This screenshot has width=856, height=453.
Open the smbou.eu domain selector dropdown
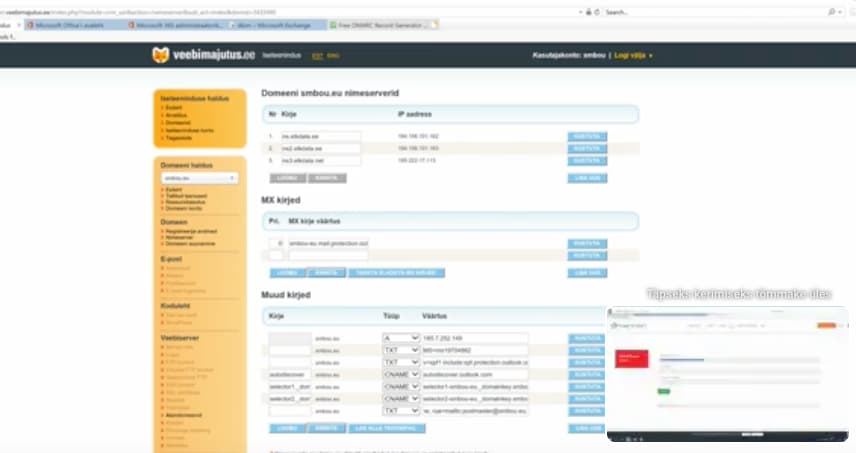[200, 178]
